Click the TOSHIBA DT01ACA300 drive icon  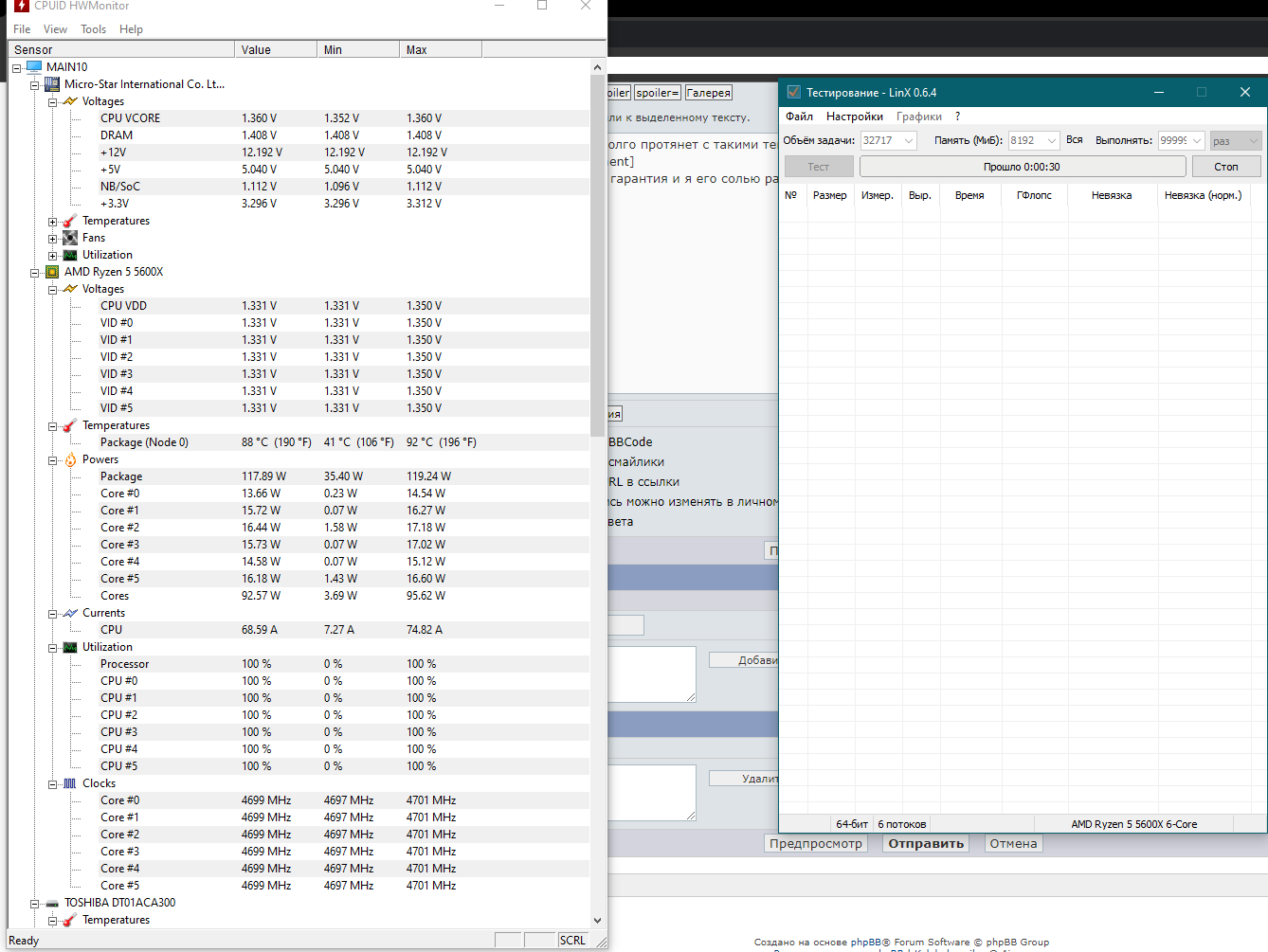click(52, 903)
